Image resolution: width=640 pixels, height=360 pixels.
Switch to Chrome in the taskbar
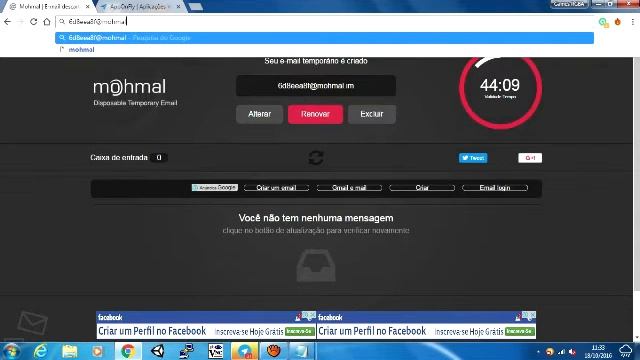pyautogui.click(x=128, y=351)
